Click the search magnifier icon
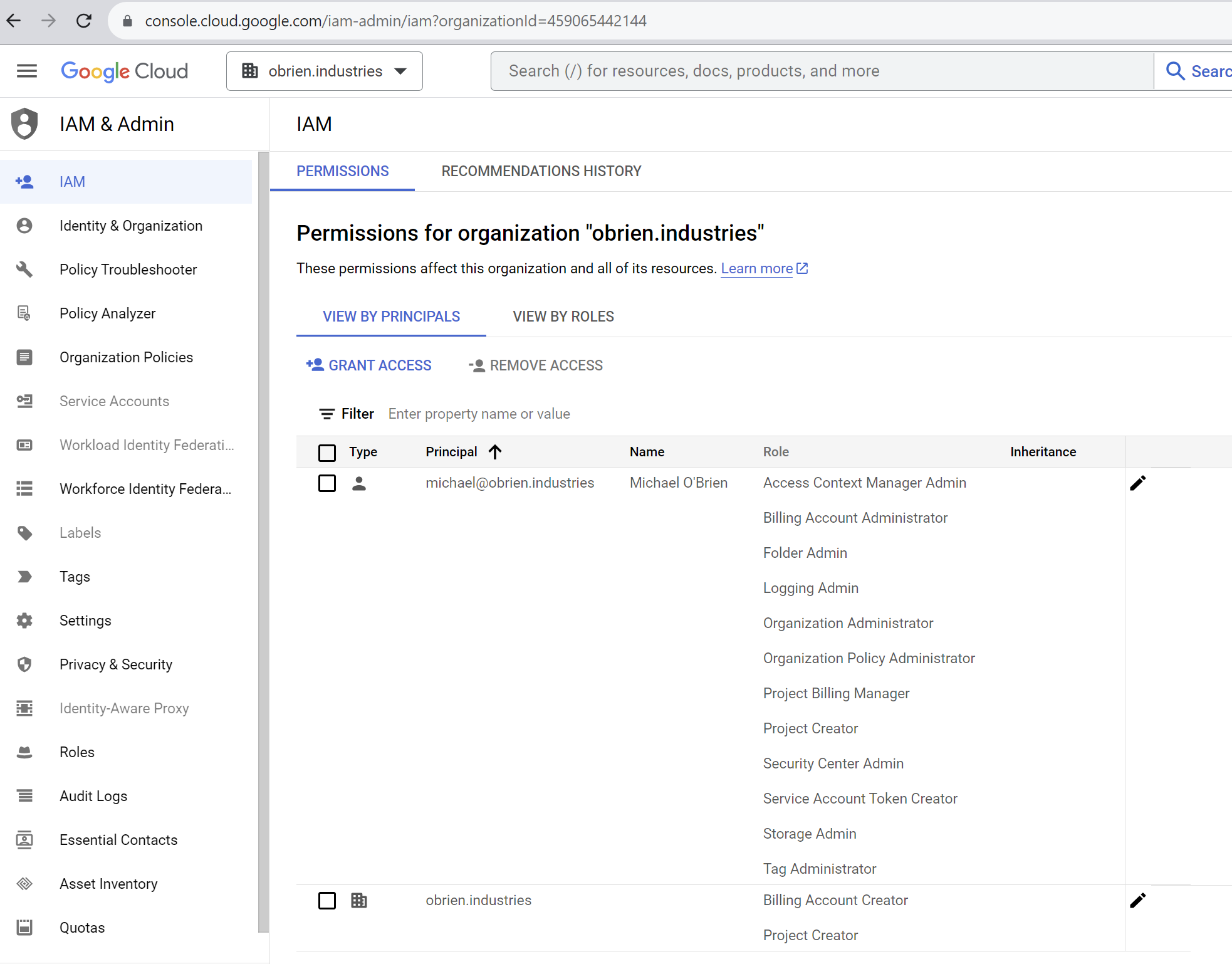 coord(1175,71)
